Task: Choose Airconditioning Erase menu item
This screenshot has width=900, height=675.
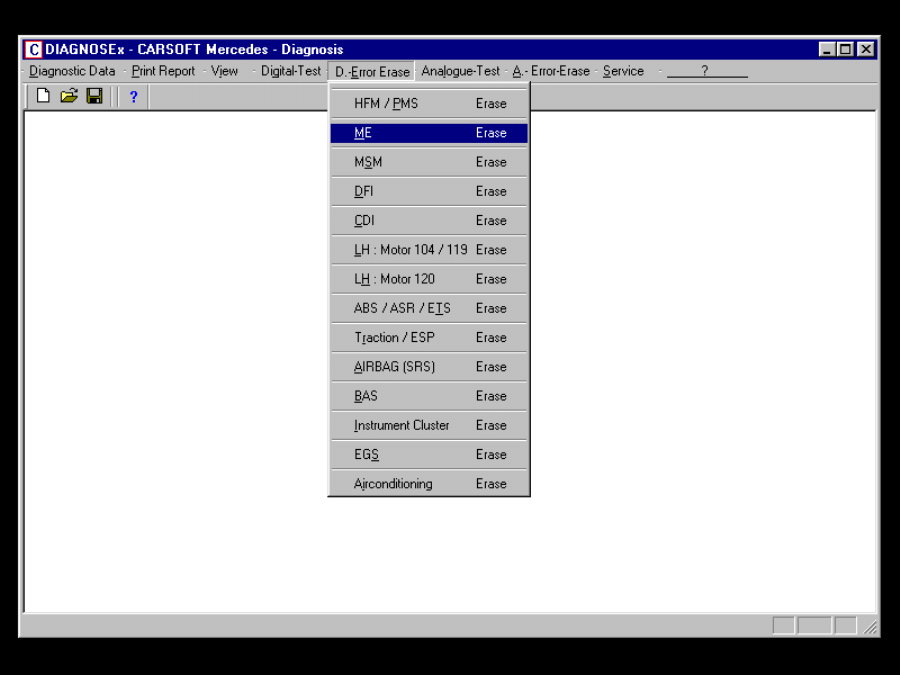Action: tap(429, 484)
